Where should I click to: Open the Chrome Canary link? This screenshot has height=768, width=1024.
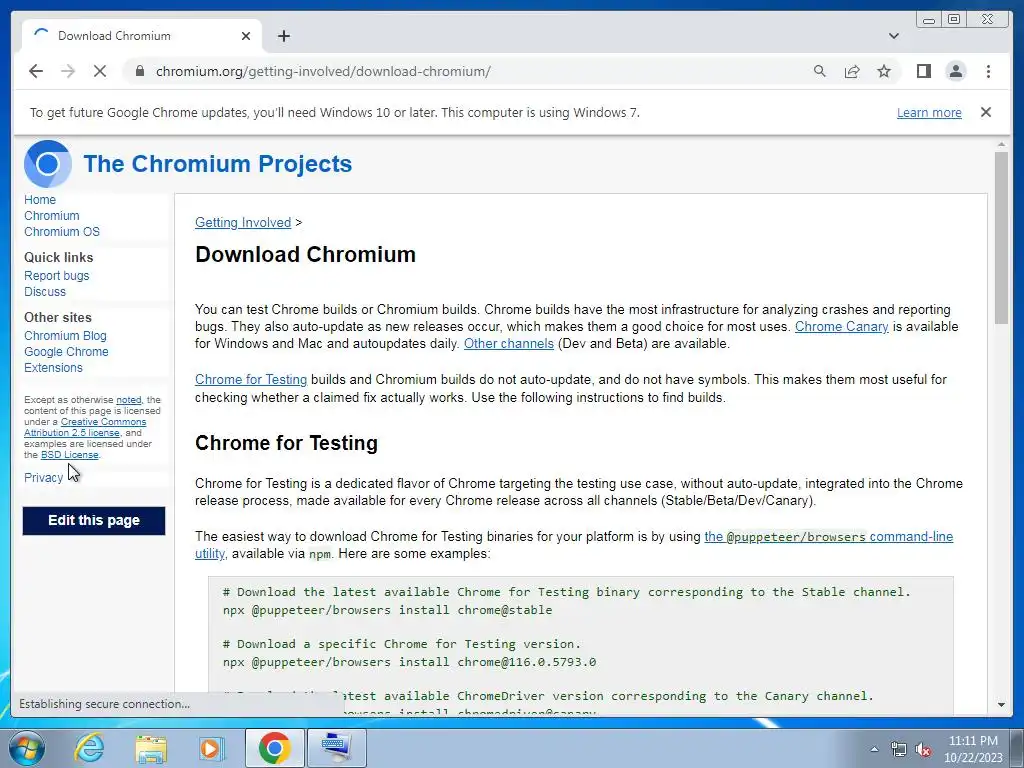(x=841, y=327)
